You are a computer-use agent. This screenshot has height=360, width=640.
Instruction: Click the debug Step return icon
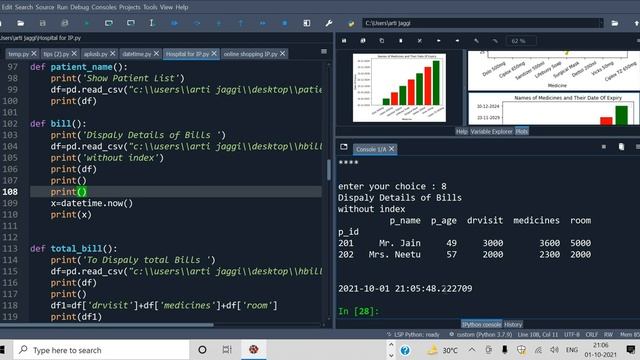(x=241, y=23)
